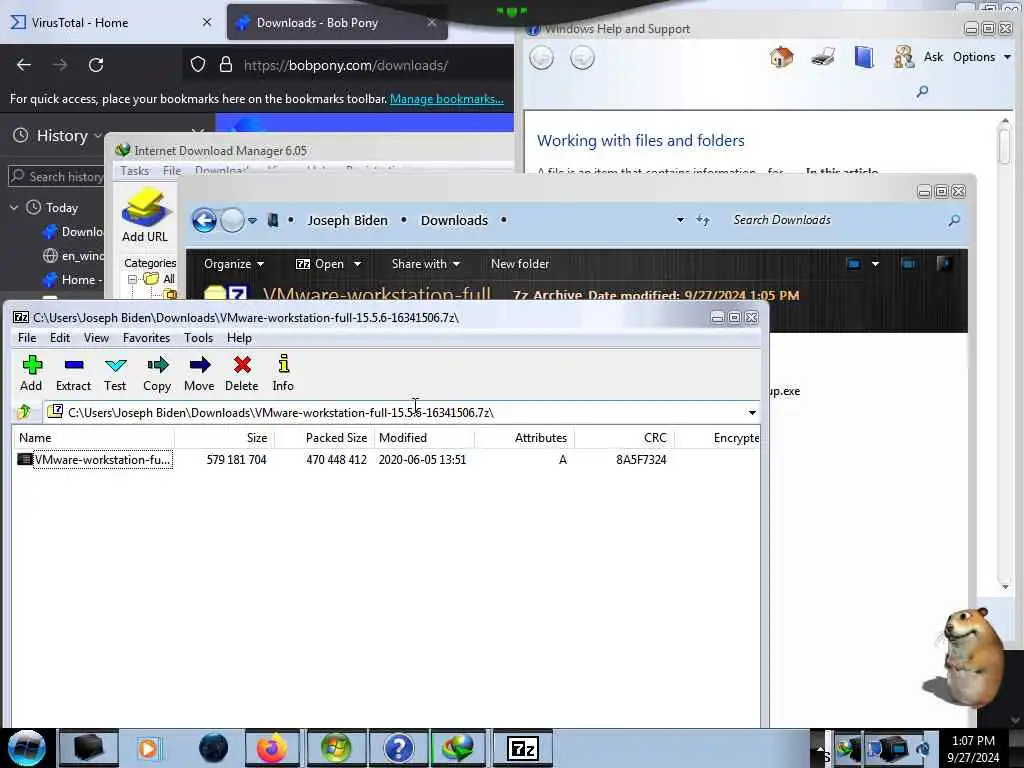Sort by the Modified column header
Screen dimensions: 1024x768
pos(424,438)
